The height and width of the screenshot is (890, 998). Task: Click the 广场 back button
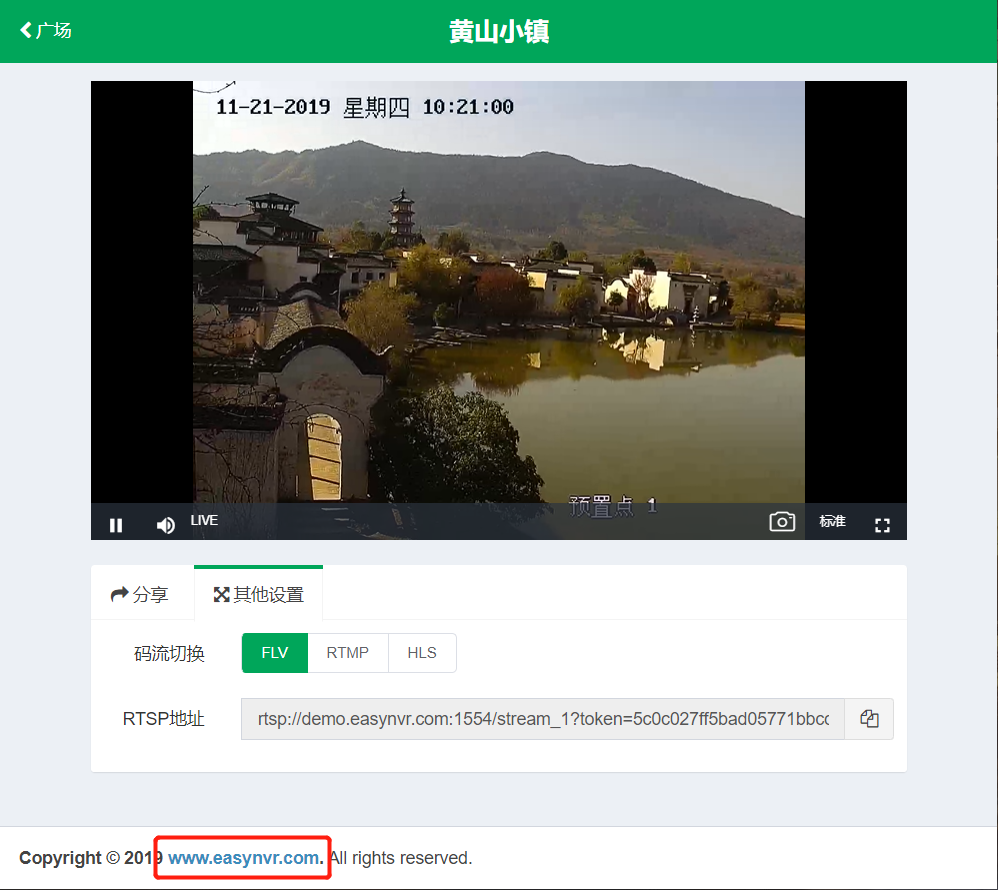coord(45,30)
